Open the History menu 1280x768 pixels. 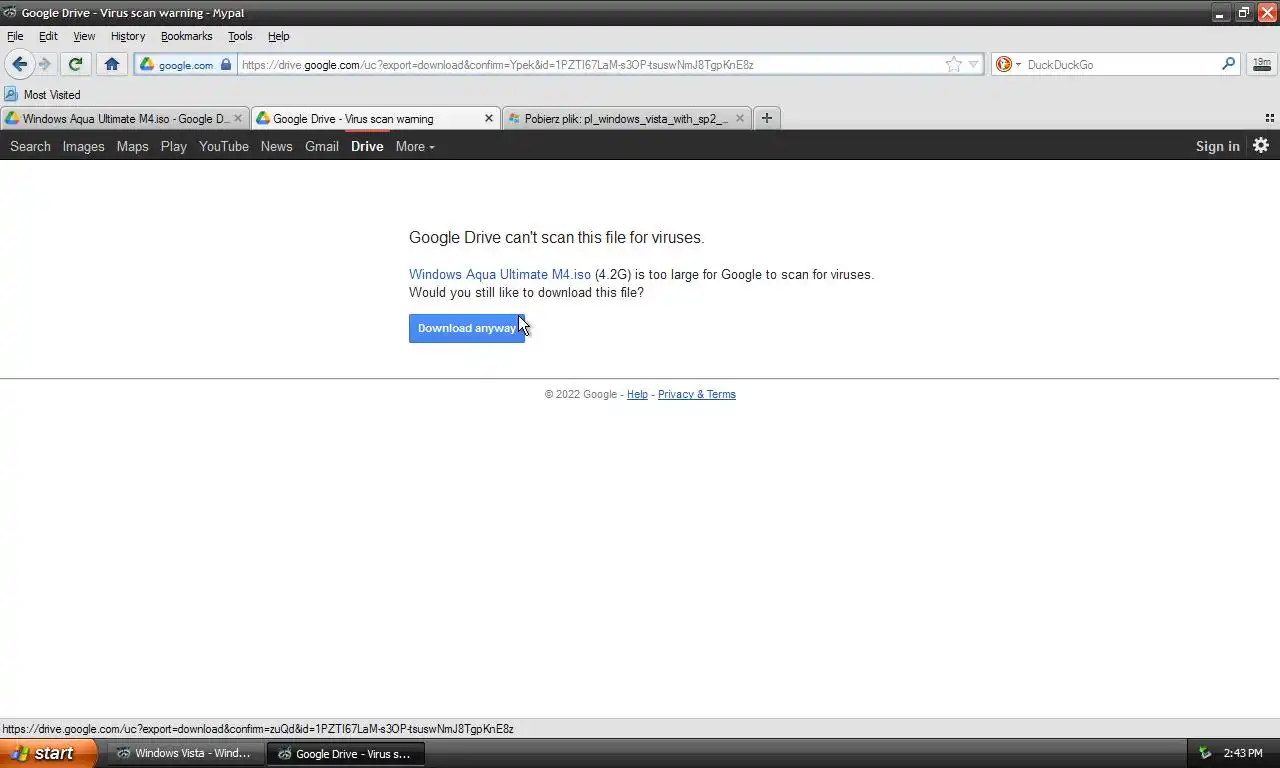tap(128, 36)
